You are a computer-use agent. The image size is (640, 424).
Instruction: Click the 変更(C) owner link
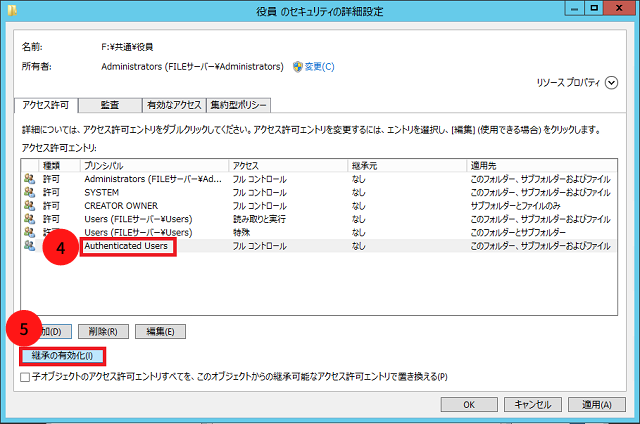[320, 67]
